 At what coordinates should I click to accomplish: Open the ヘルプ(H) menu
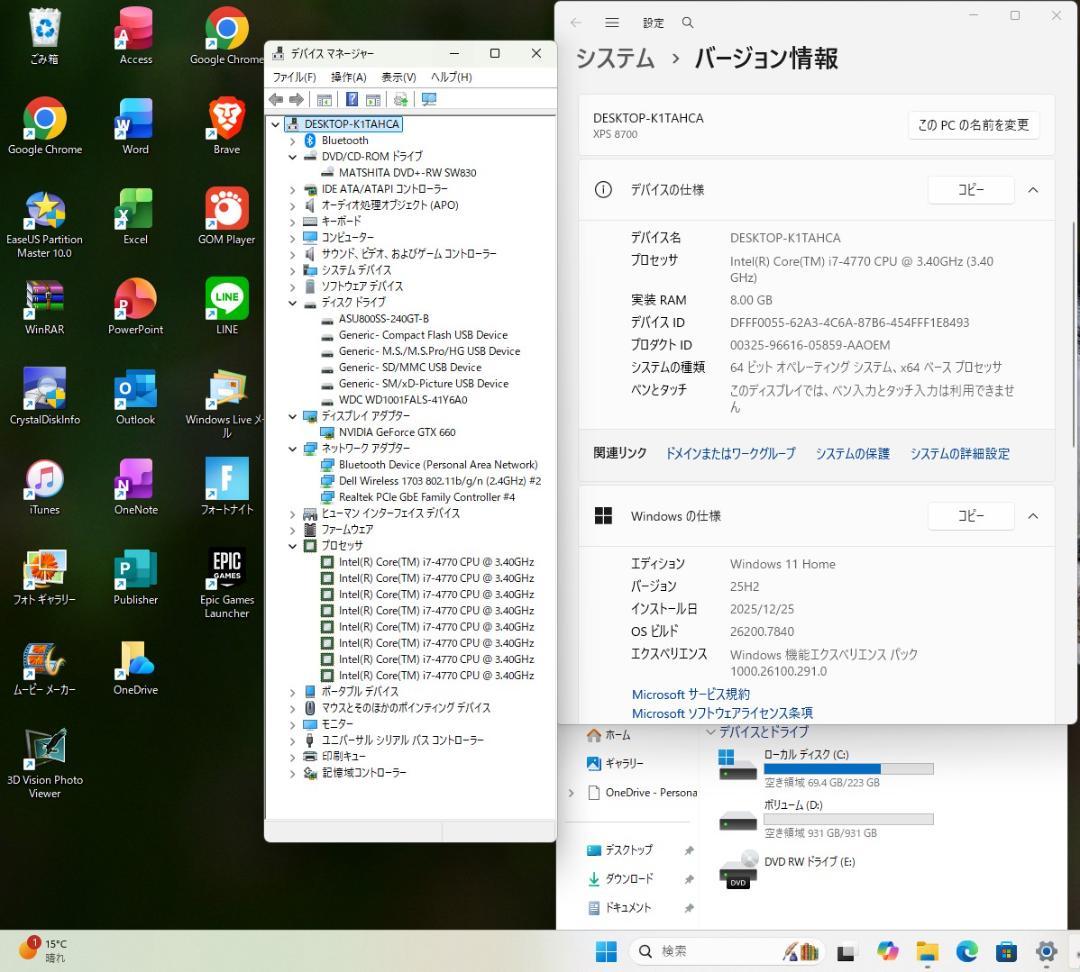[x=451, y=77]
